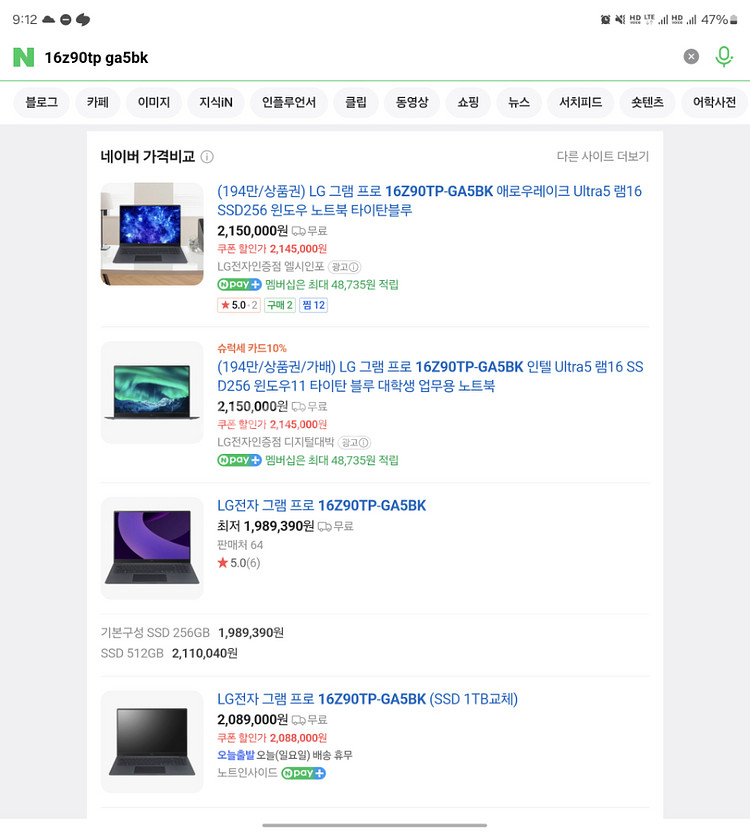This screenshot has height=832, width=750.
Task: Switch to the 이미지 tab
Action: click(154, 102)
